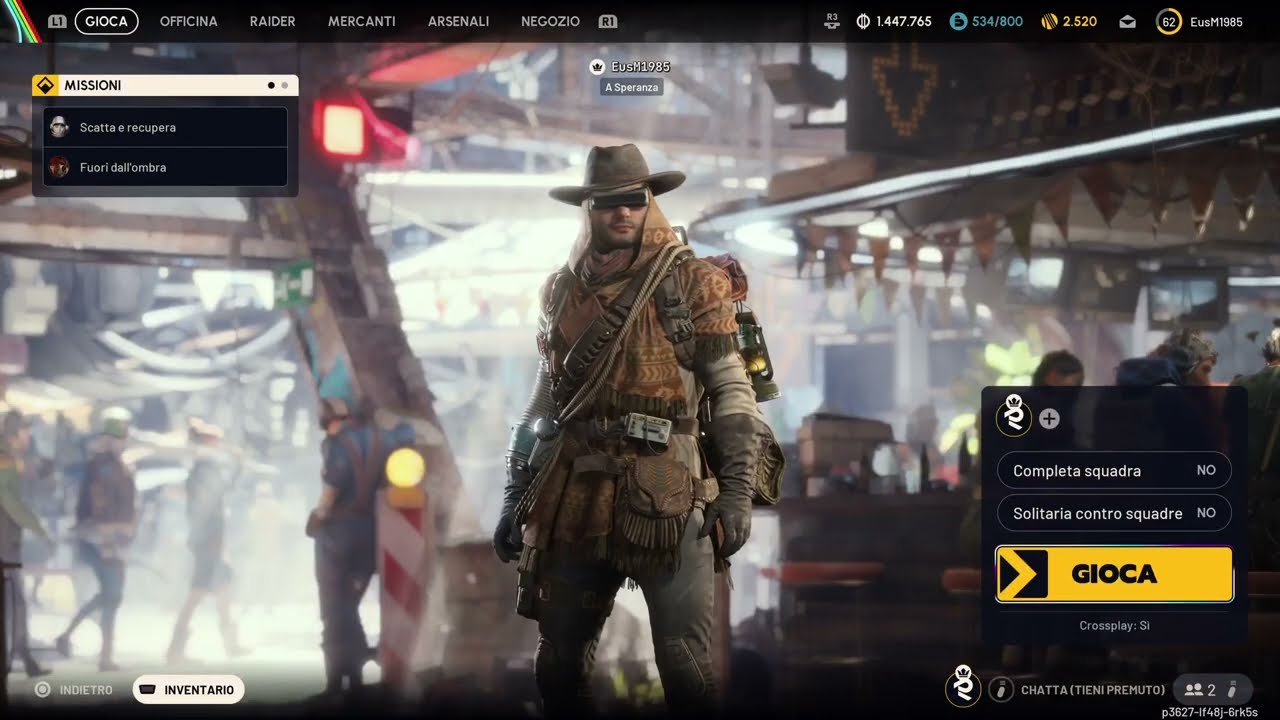Image resolution: width=1280 pixels, height=720 pixels.
Task: Go to the MERCANTI tab
Action: click(362, 21)
